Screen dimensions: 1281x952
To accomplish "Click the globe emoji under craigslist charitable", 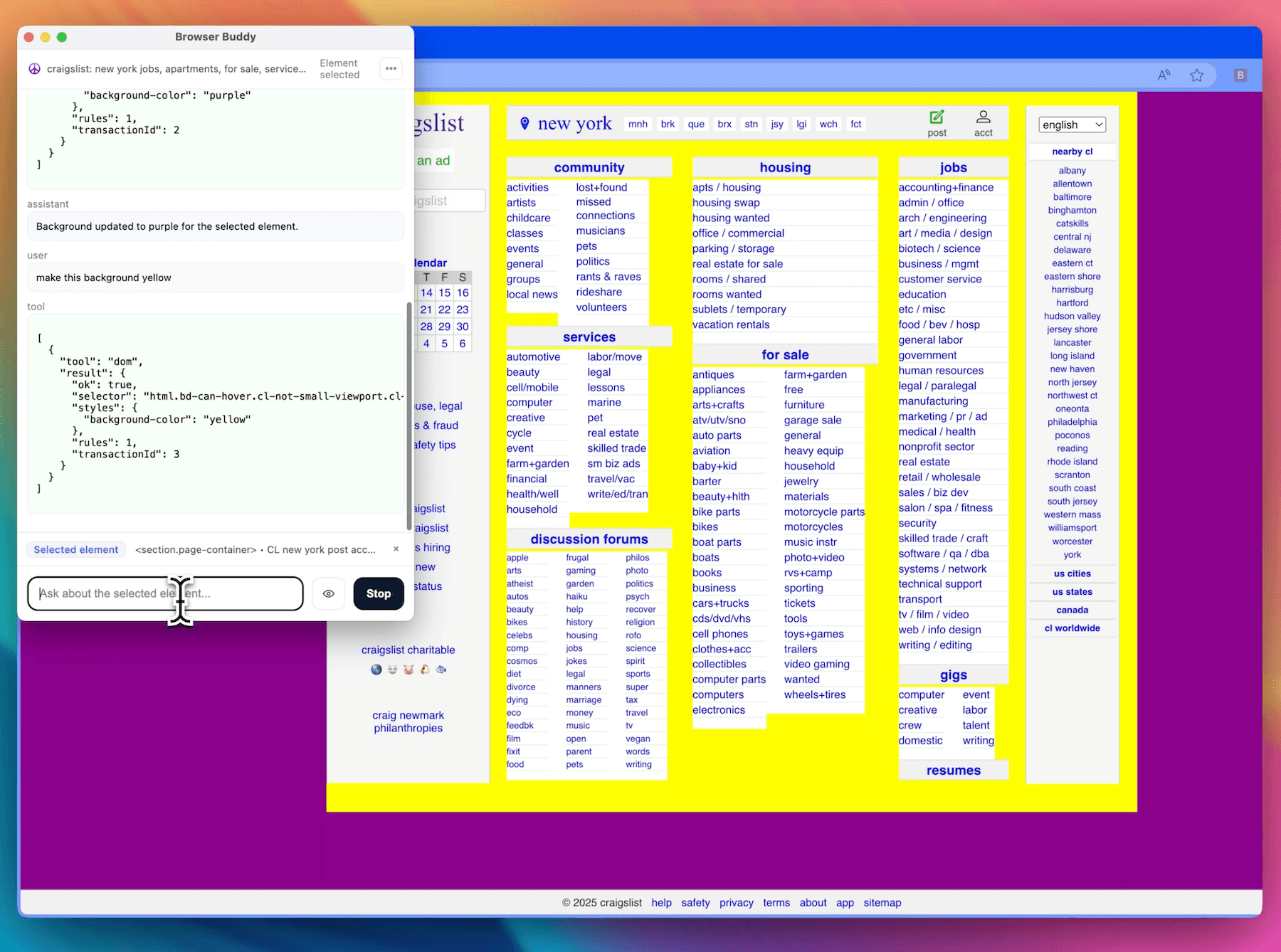I will coord(376,670).
